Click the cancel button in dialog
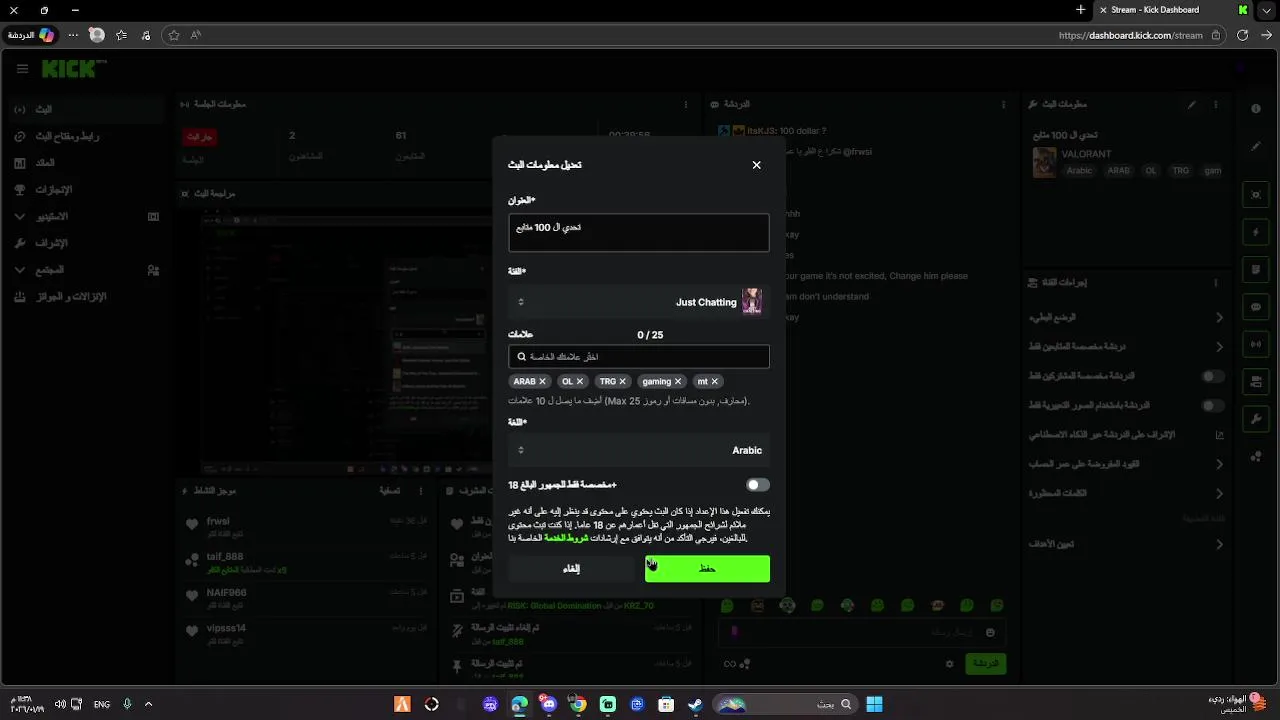The width and height of the screenshot is (1280, 720). (x=571, y=568)
